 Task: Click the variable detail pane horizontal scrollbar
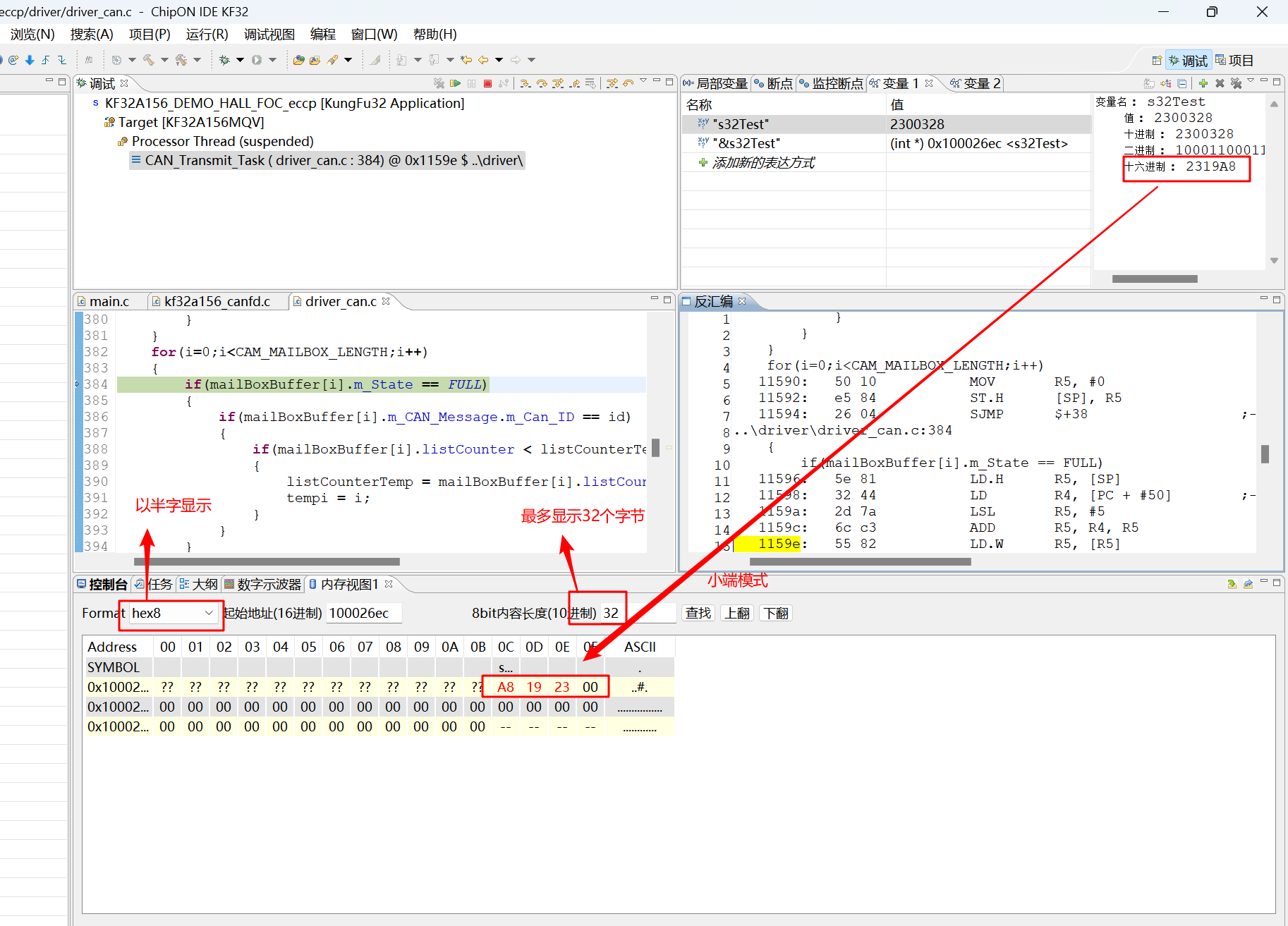point(1155,279)
